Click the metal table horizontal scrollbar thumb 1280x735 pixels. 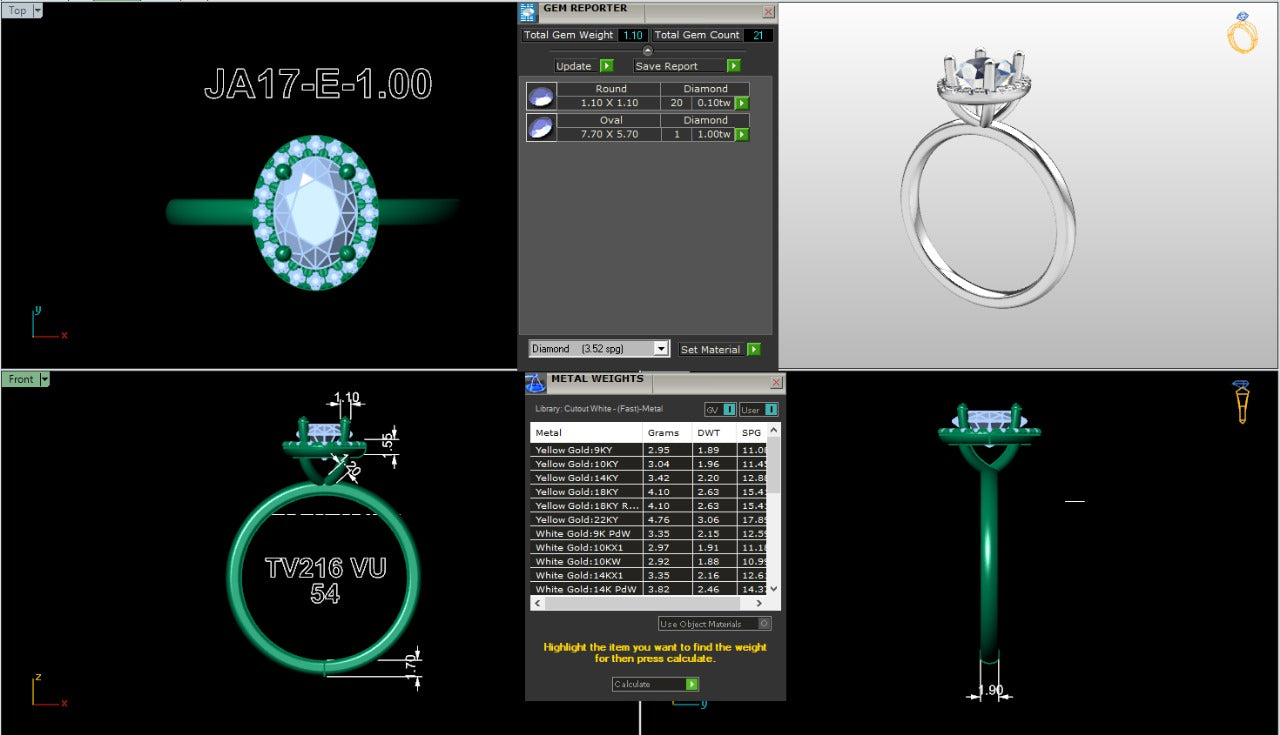[644, 603]
